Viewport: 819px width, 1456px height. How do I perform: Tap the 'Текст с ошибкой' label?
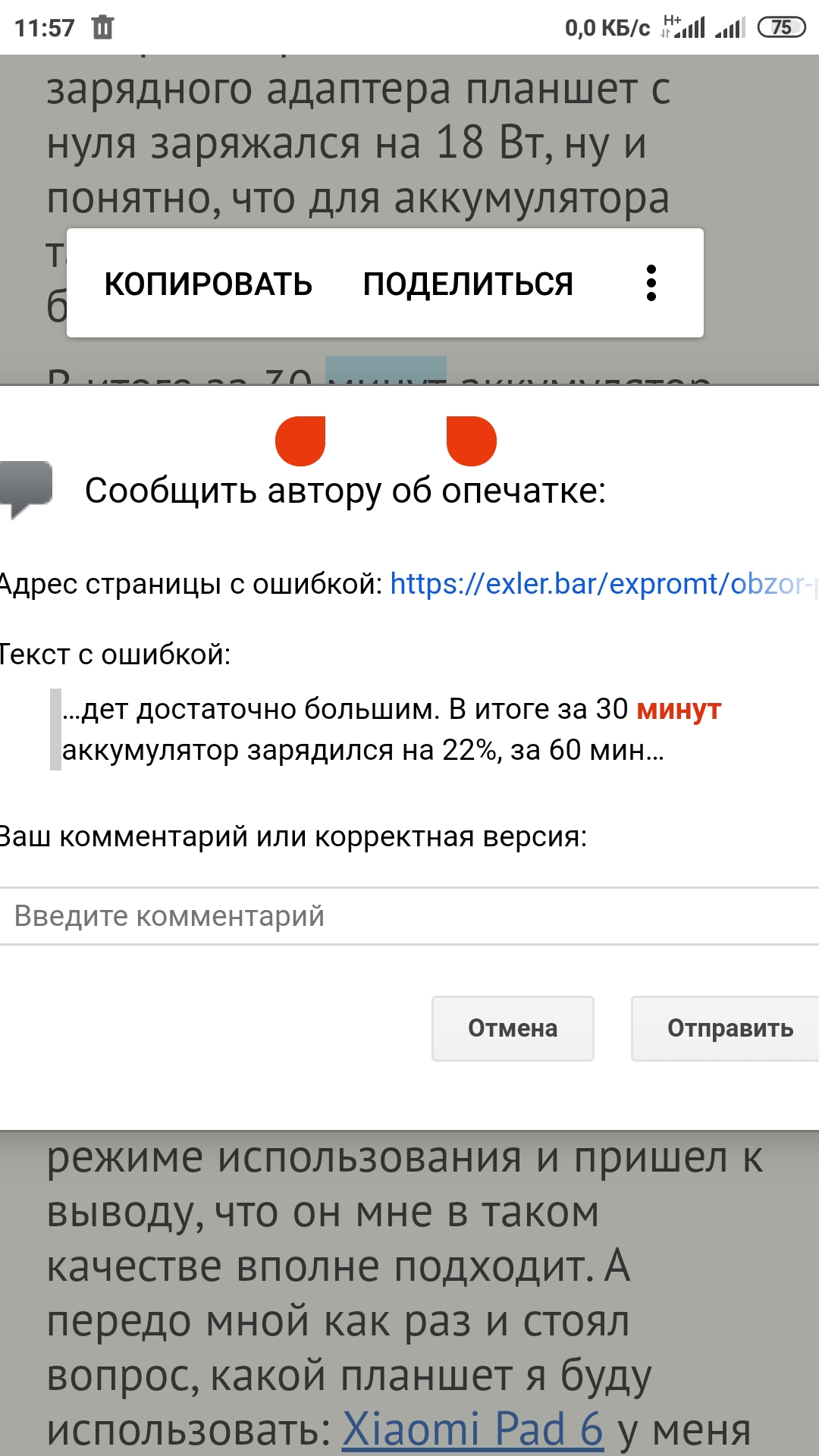point(115,654)
